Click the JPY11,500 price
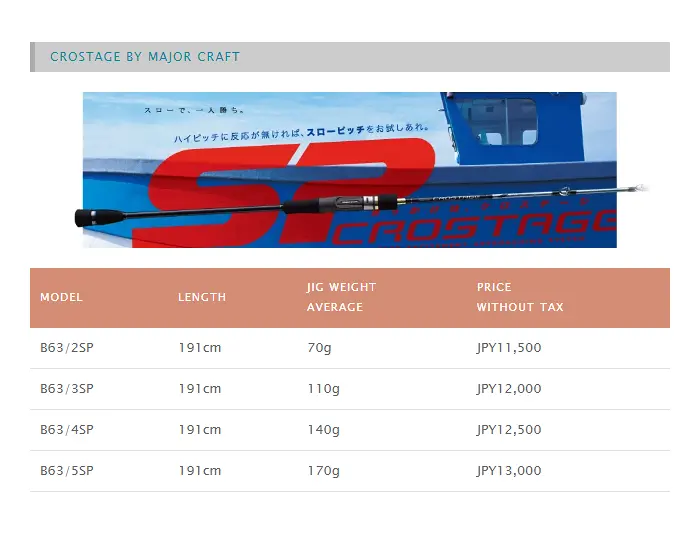The image size is (700, 540). pos(509,348)
